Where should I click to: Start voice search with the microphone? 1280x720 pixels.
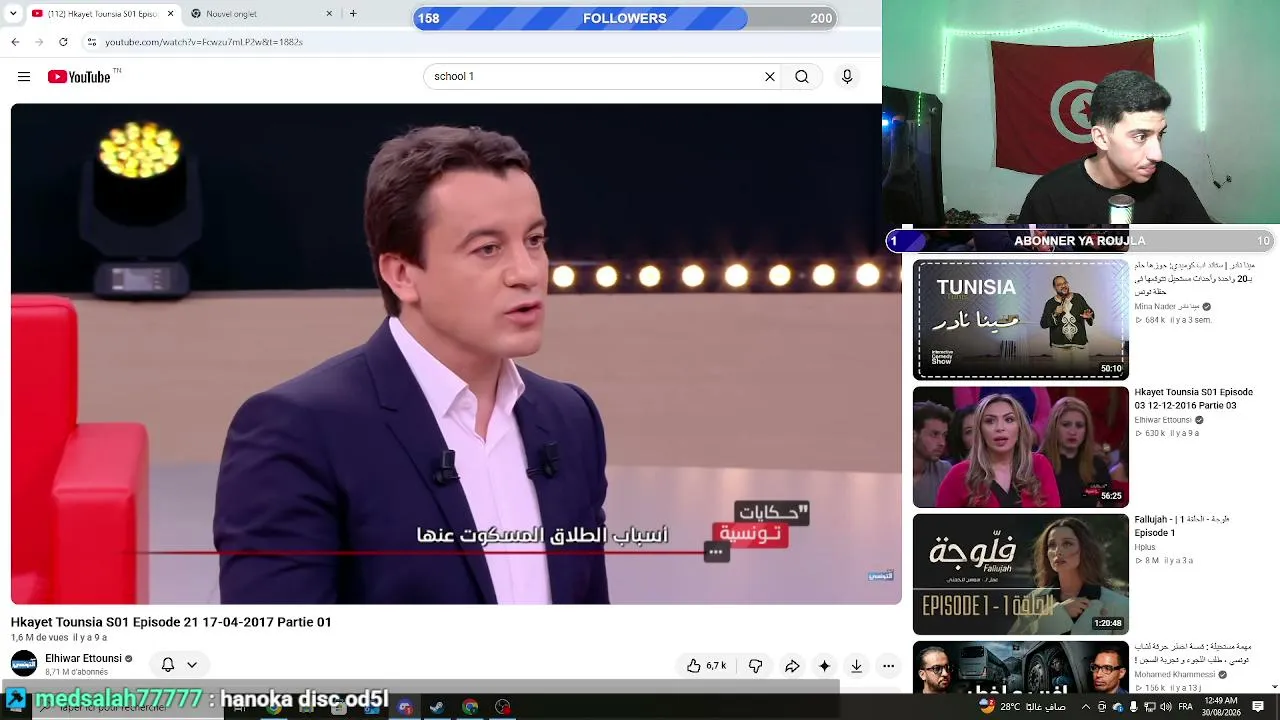pos(847,77)
